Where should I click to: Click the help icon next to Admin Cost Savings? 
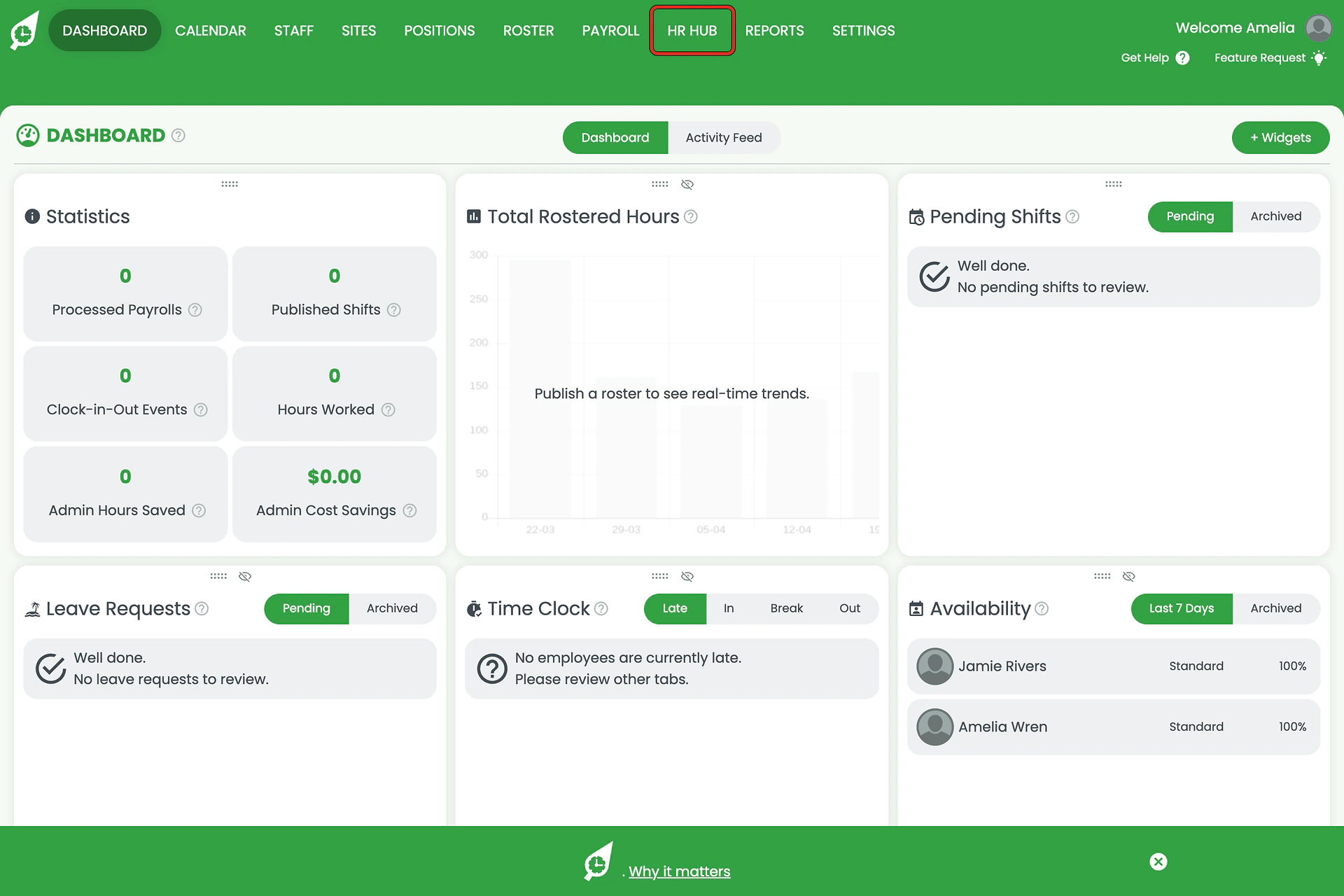click(410, 510)
